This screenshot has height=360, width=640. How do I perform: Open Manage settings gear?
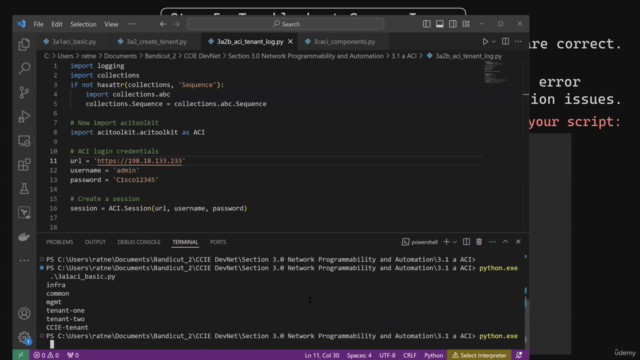[24, 338]
